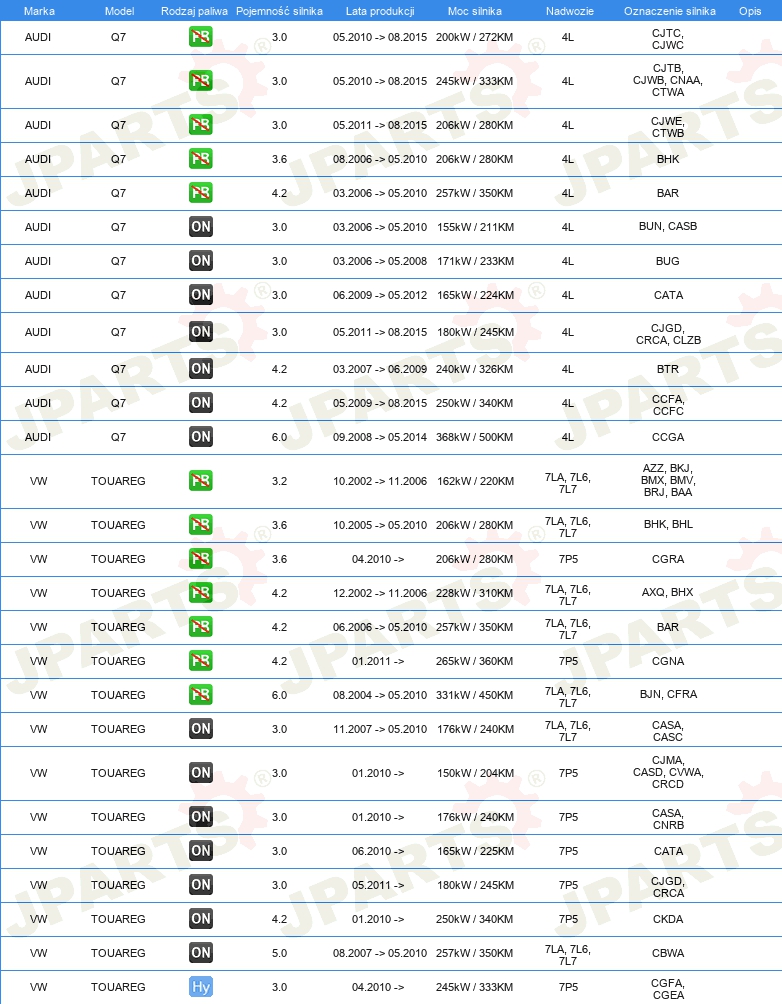Screen dimensions: 782x1004
Task: Select the engine capacity 3.2 cell
Action: 279,482
